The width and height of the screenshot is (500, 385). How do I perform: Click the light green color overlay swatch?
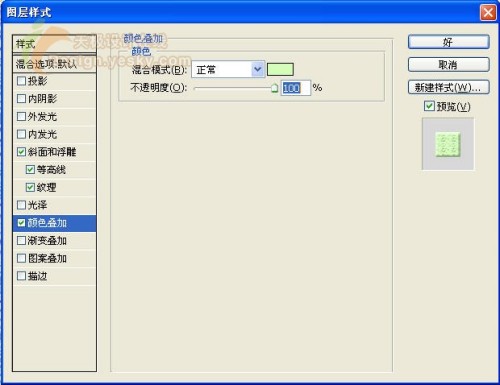coord(280,70)
